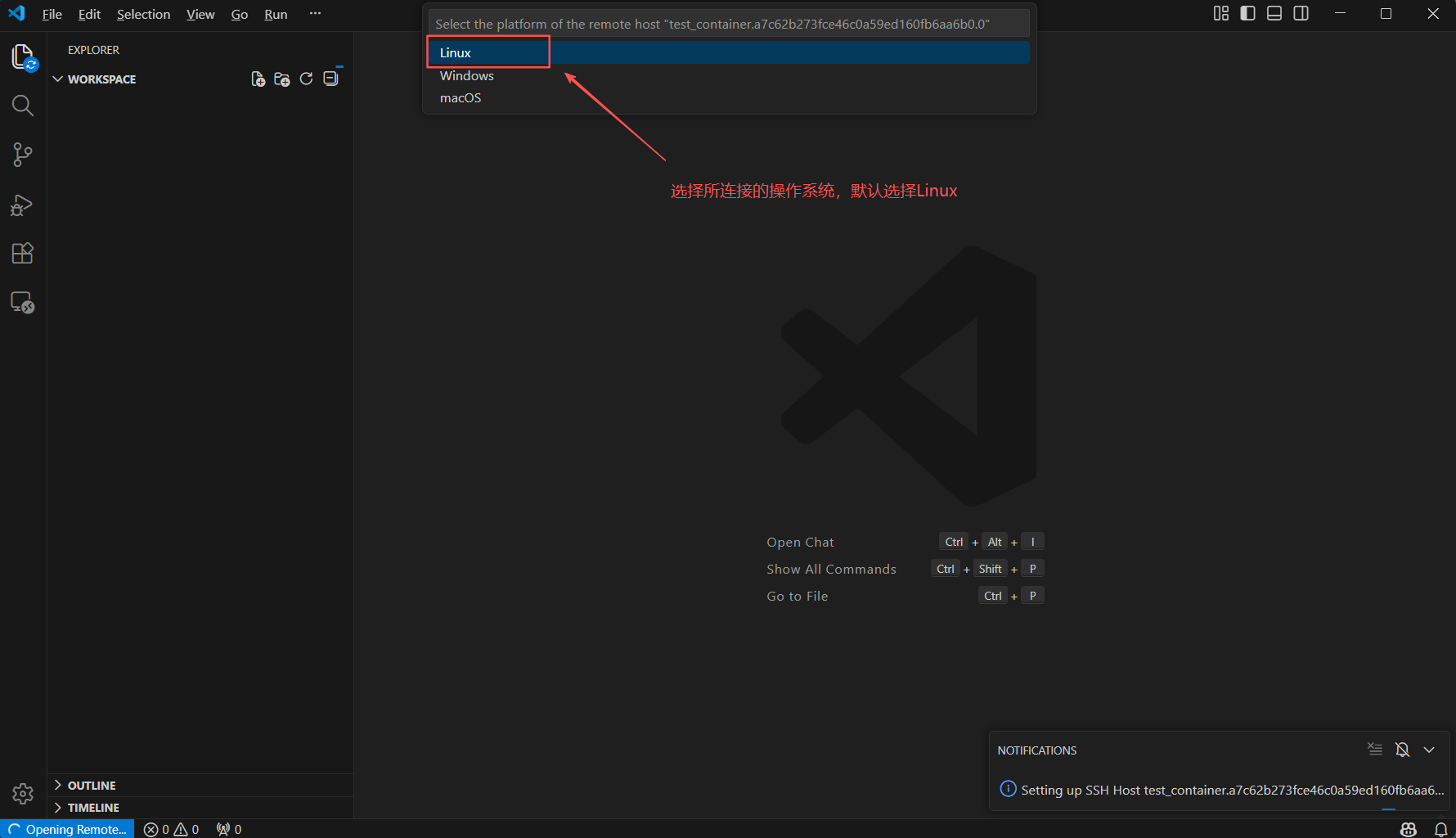Open the Edit menu

pyautogui.click(x=89, y=14)
